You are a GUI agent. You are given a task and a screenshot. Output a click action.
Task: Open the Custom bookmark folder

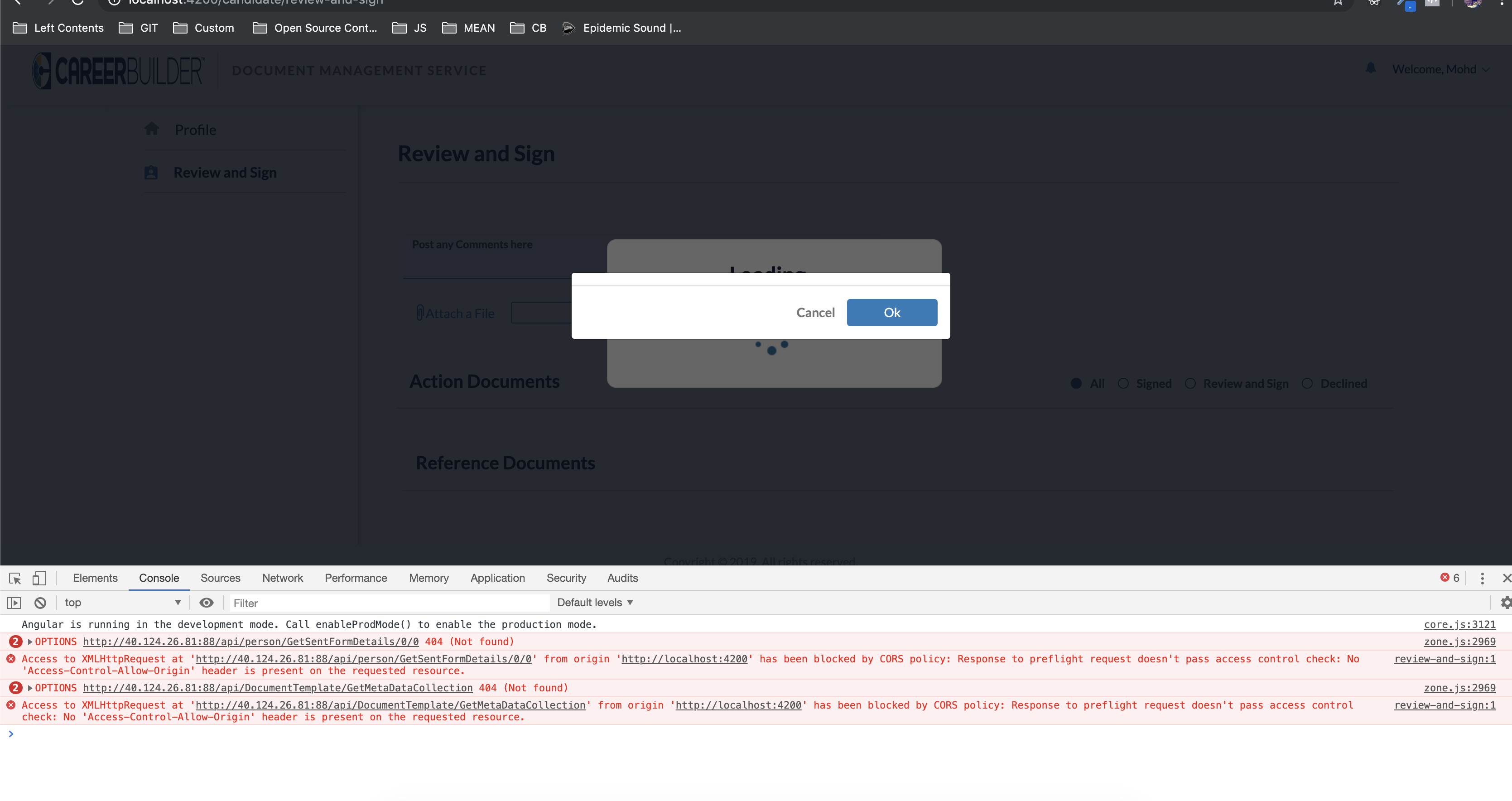click(x=204, y=28)
